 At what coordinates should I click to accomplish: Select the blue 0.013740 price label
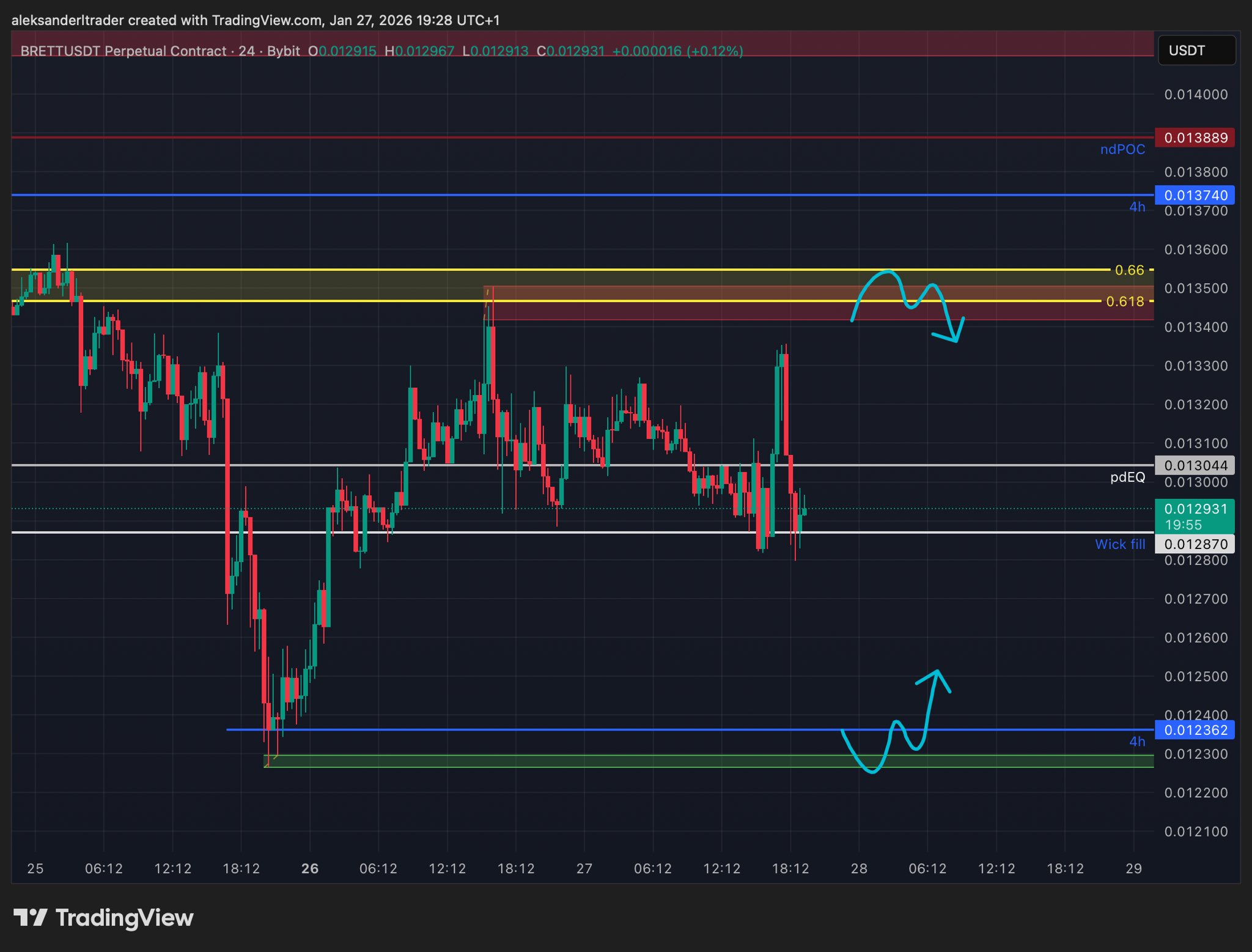pyautogui.click(x=1195, y=195)
